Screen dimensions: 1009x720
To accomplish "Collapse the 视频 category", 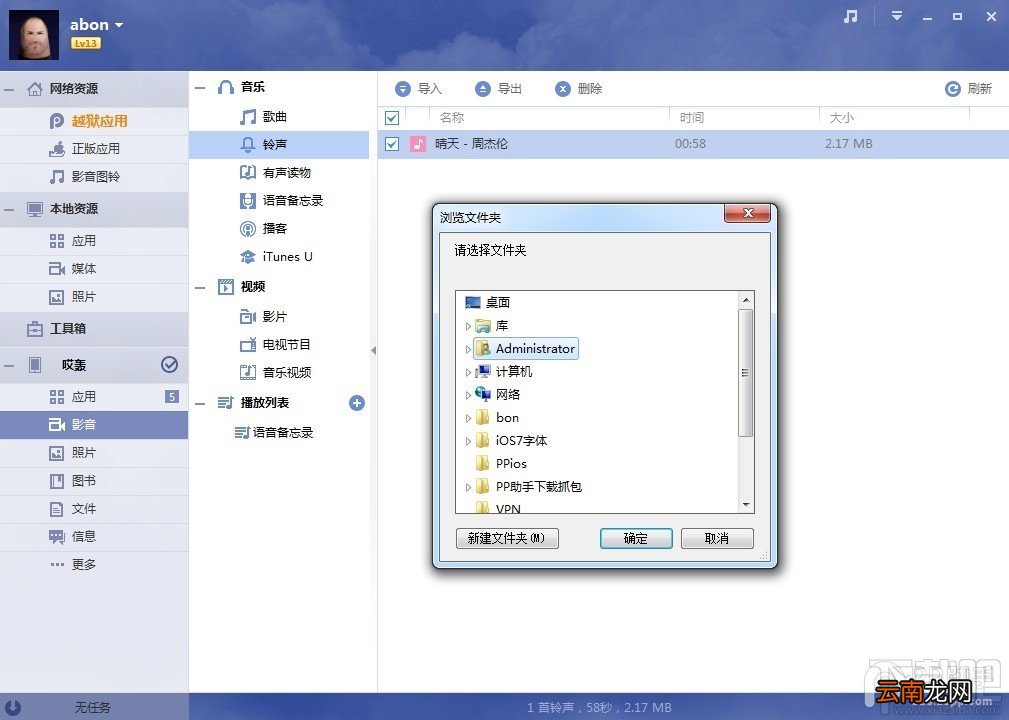I will (x=200, y=288).
